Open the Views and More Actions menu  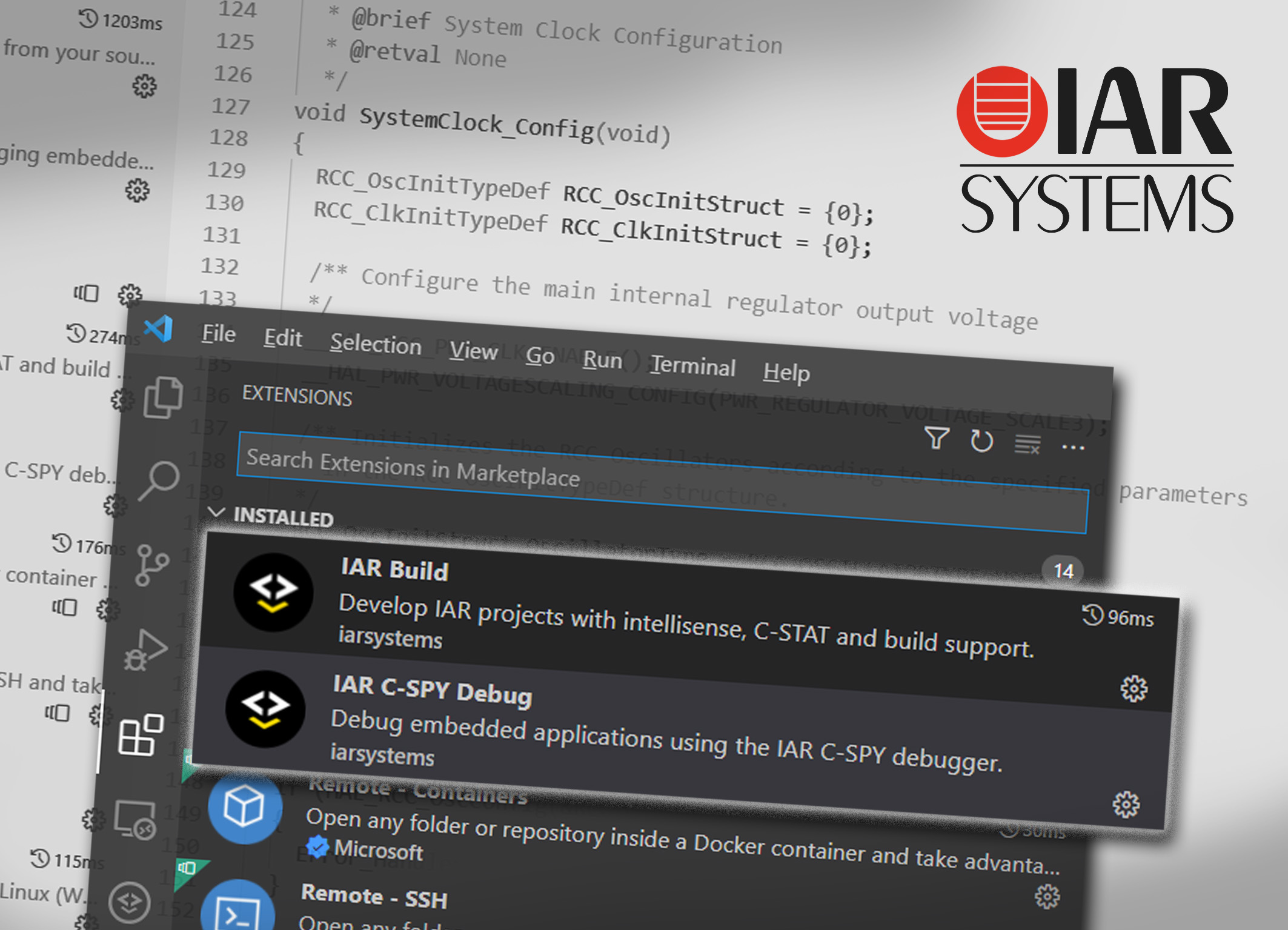click(1074, 447)
